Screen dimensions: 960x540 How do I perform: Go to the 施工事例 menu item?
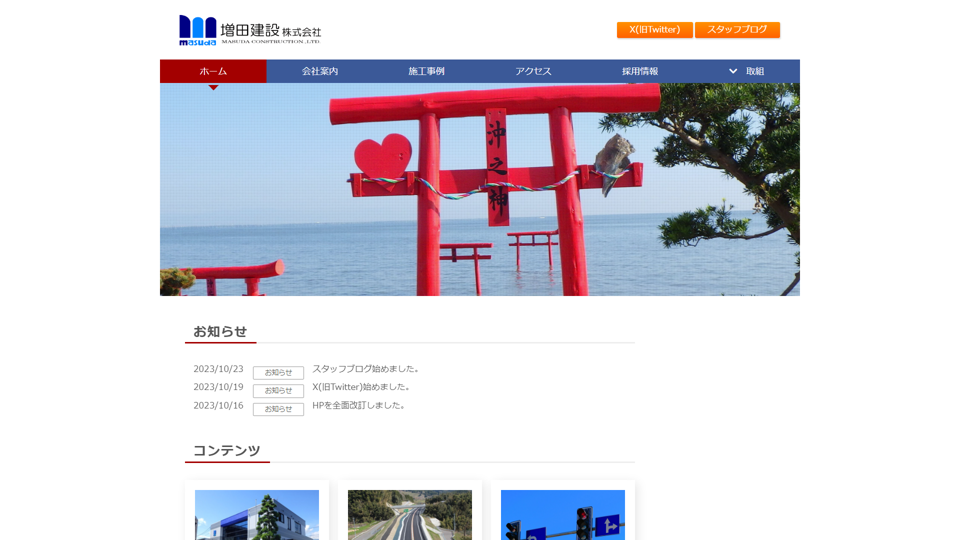426,71
